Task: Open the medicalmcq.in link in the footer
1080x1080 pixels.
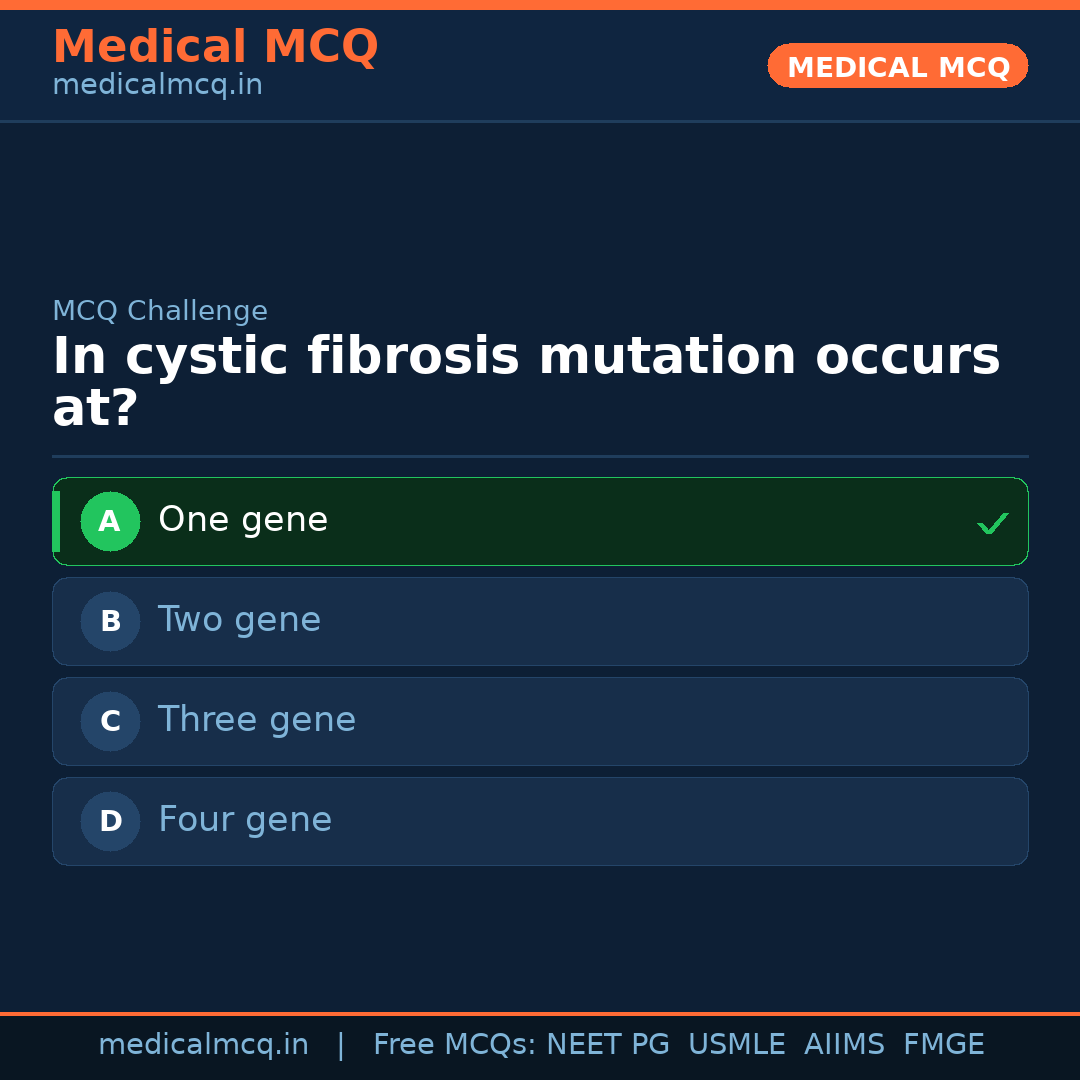Action: coord(203,1045)
